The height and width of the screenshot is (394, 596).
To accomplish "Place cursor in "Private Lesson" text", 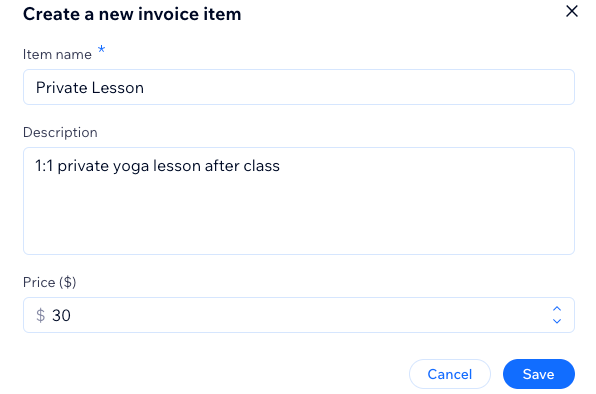I will [x=90, y=88].
